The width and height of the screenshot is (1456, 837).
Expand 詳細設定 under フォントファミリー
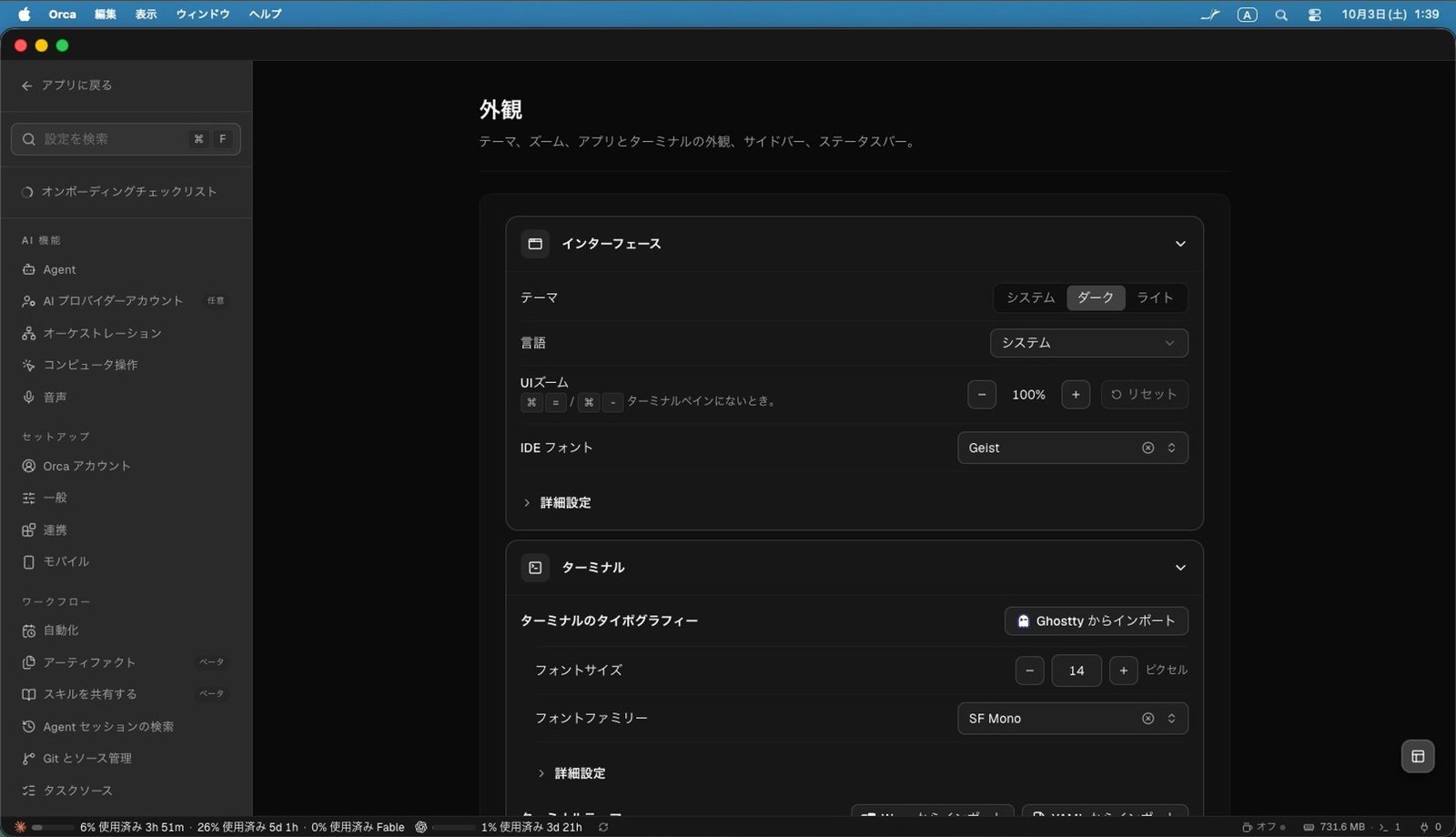tap(572, 773)
